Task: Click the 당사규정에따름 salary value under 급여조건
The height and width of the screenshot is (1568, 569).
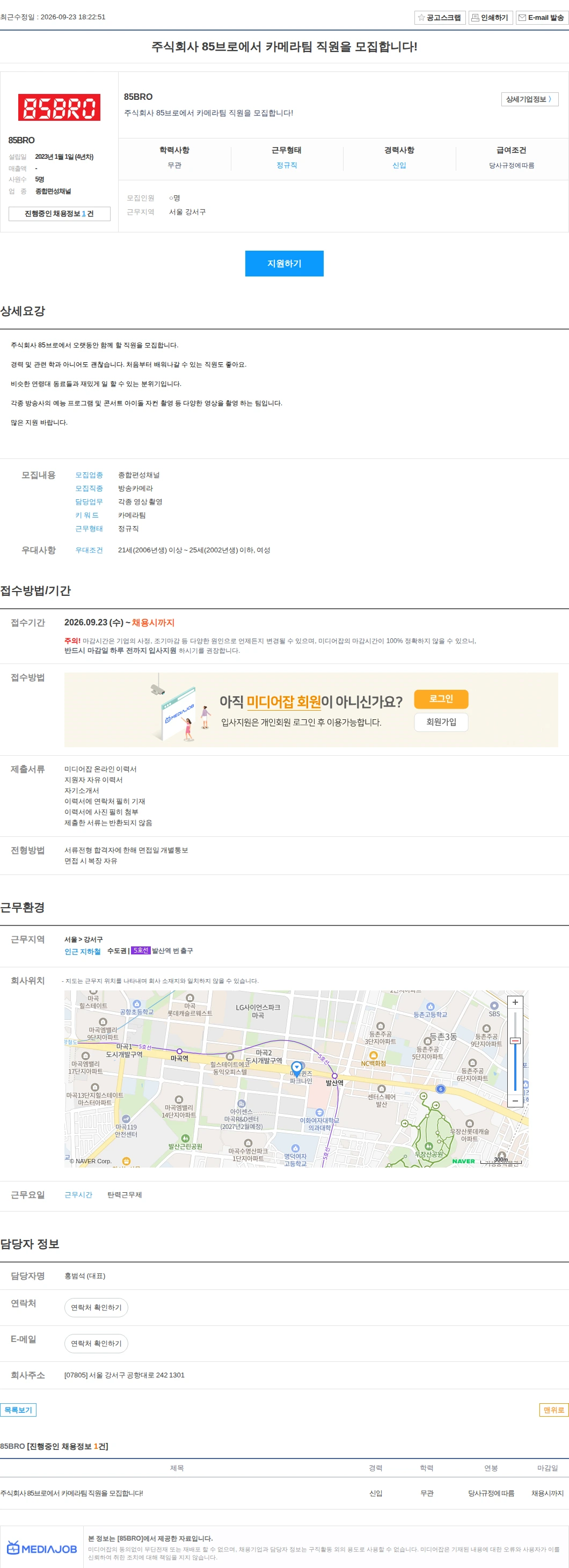Action: (512, 165)
